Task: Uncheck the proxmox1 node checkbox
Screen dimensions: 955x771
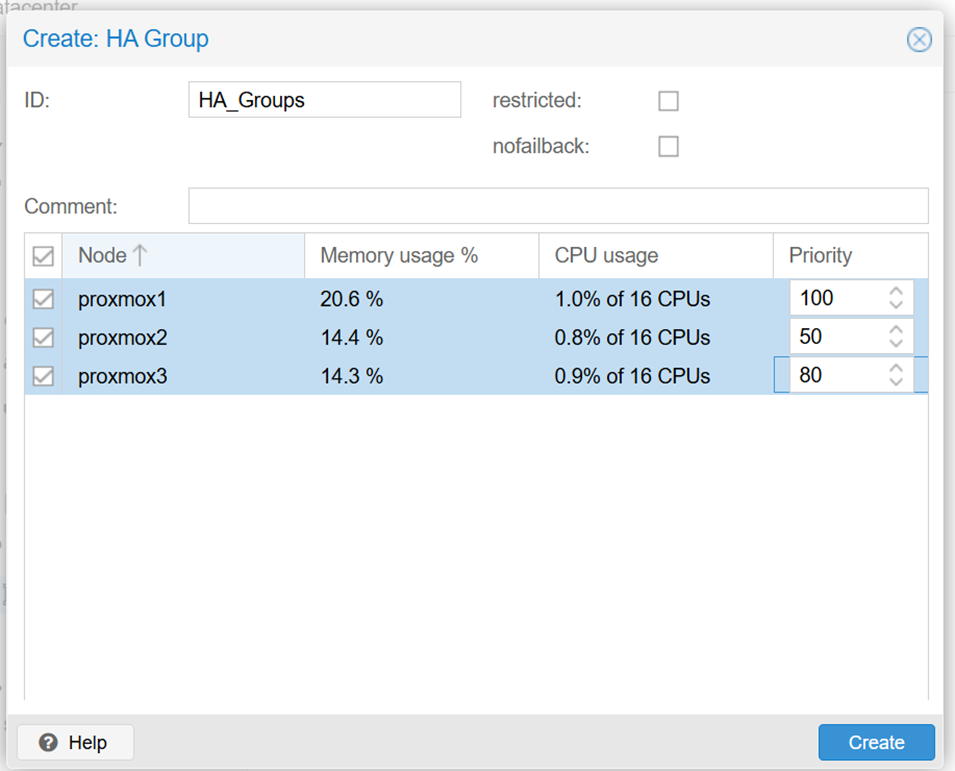Action: click(43, 298)
